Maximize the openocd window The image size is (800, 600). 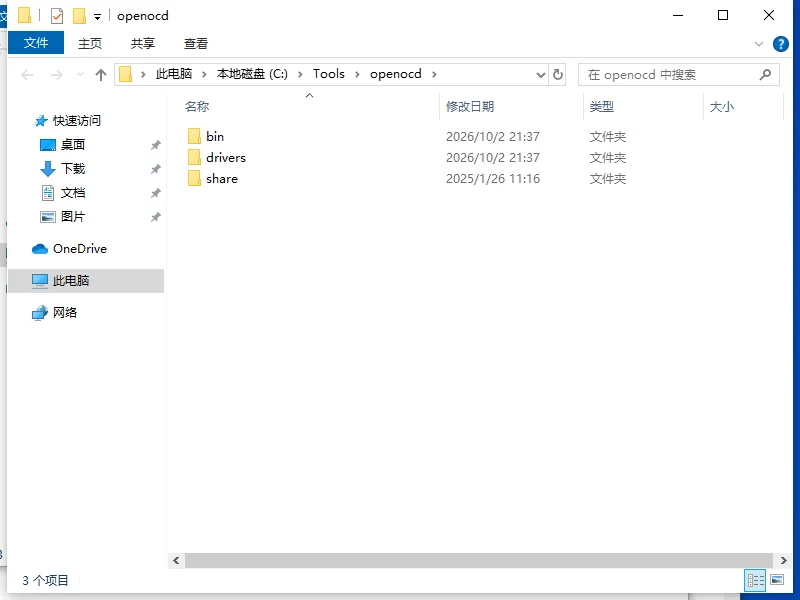[723, 15]
